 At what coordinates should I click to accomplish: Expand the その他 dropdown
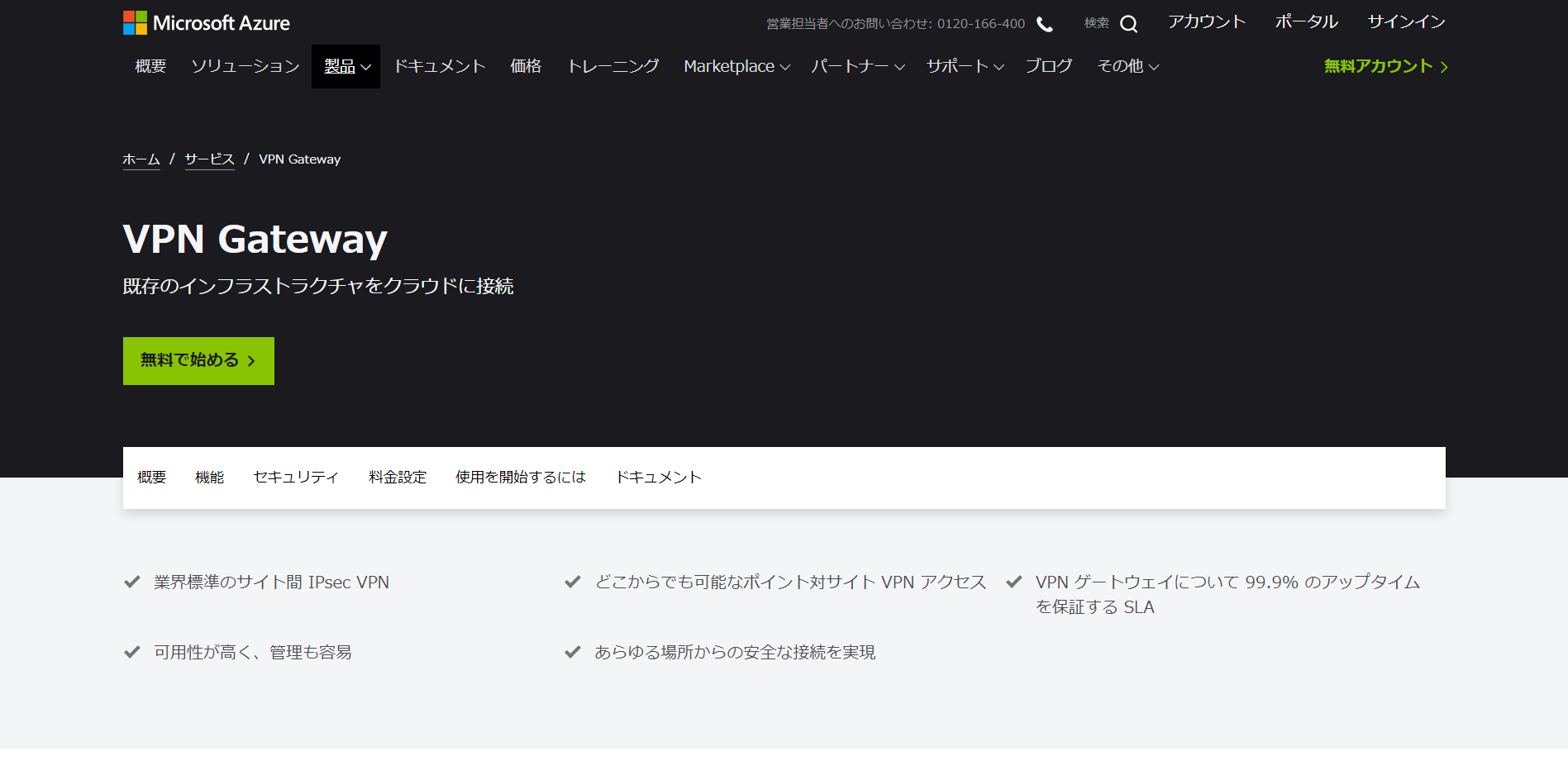1127,66
